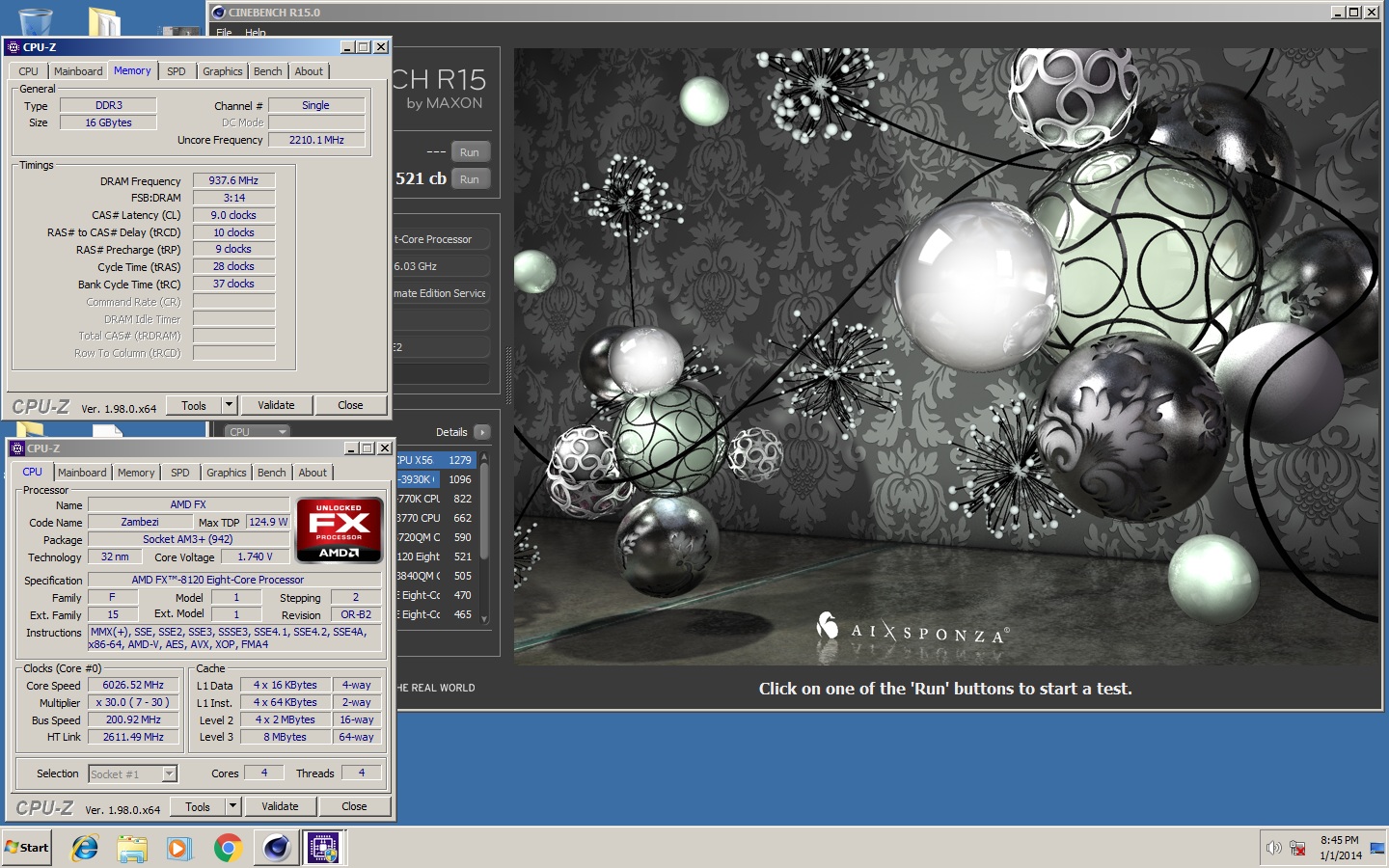Click the Uncore Frequency value 2210.1 MHz
This screenshot has width=1389, height=868.
point(316,140)
